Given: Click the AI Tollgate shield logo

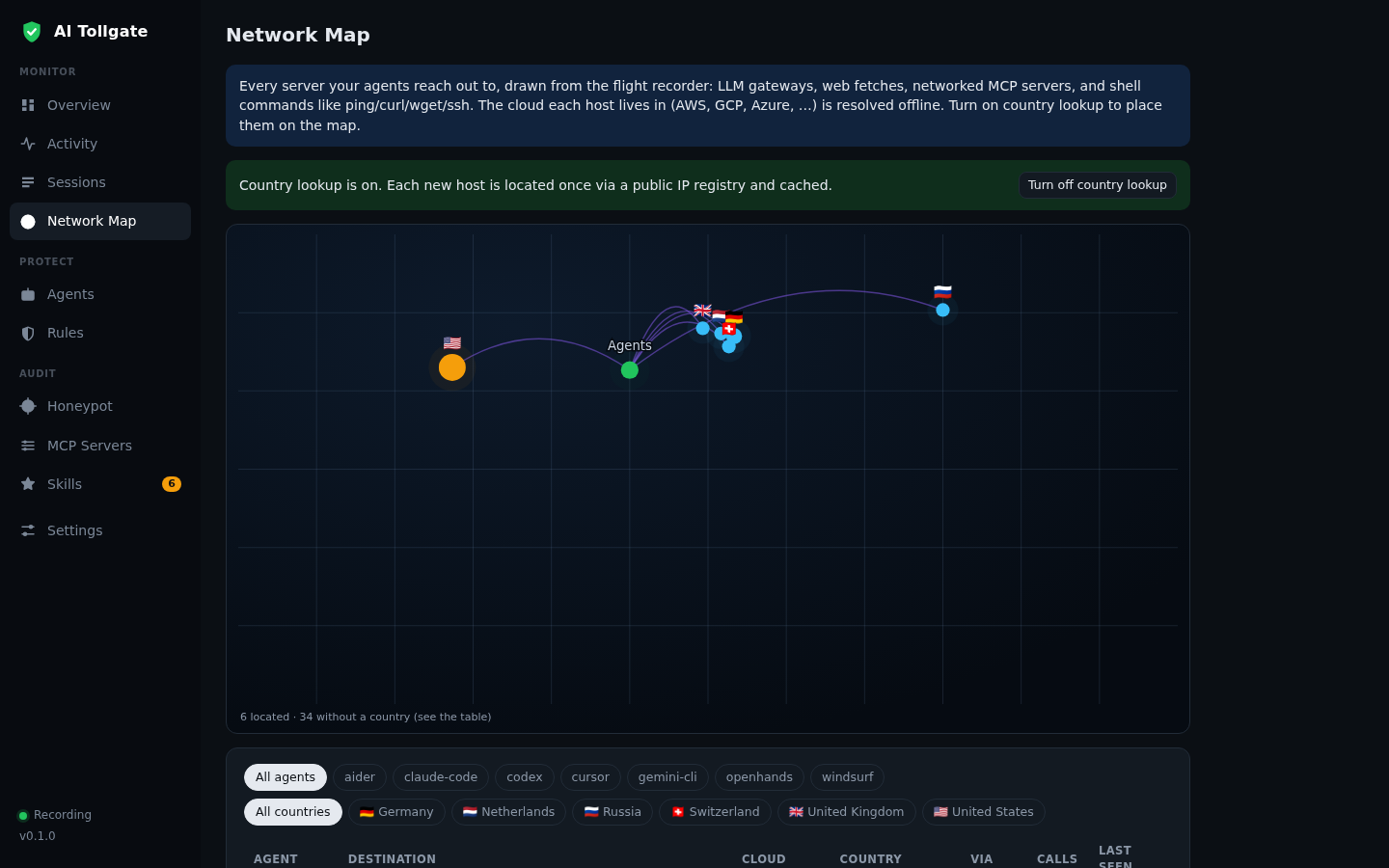Looking at the screenshot, I should pos(32,32).
